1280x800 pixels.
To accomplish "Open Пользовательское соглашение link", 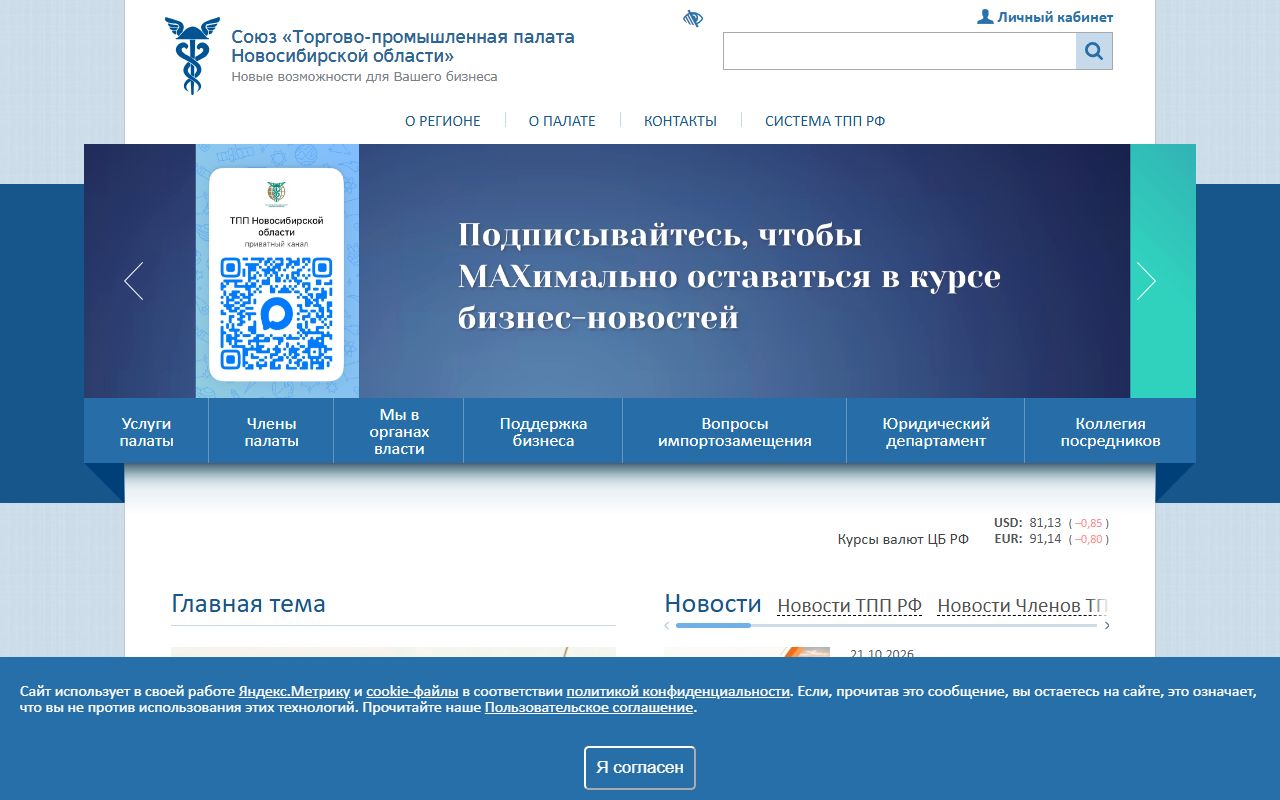I will tap(589, 707).
